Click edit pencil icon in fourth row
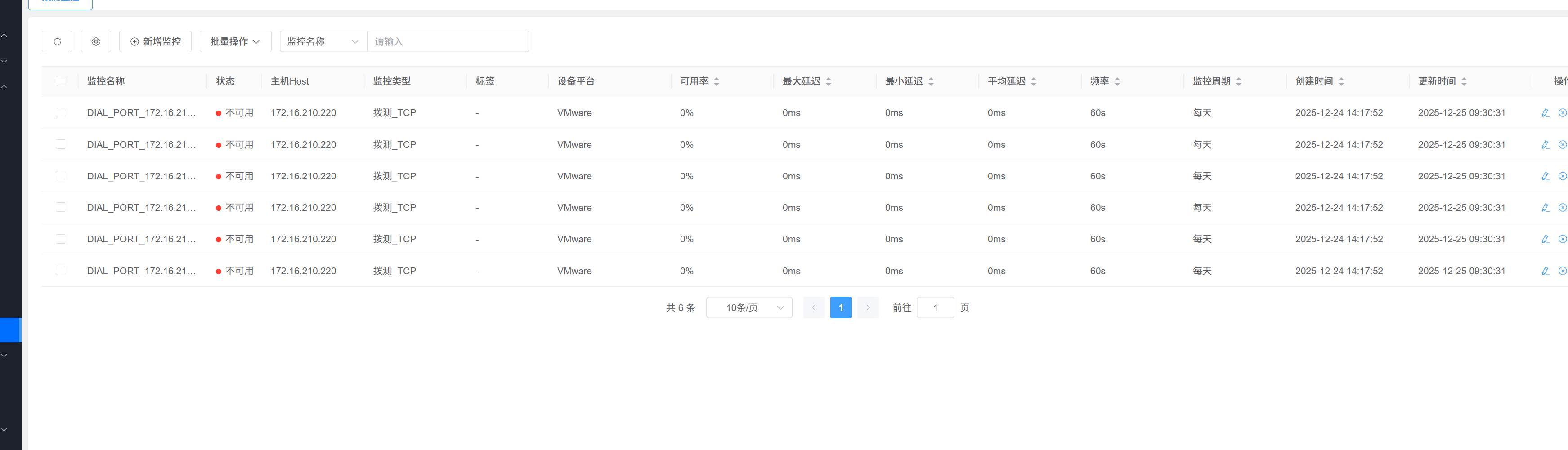The image size is (1568, 450). tap(1546, 207)
